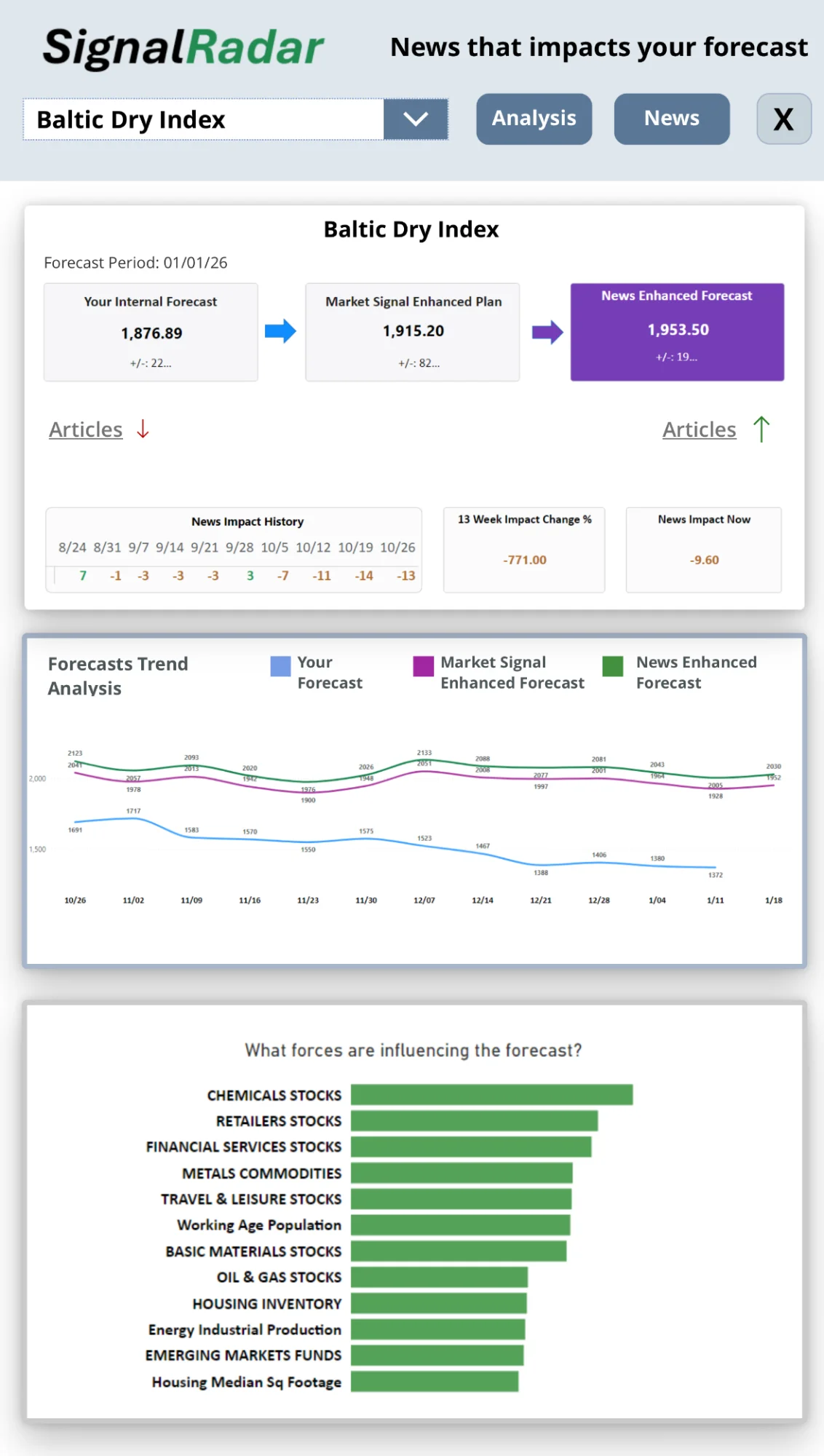Screen dimensions: 824x1456
Task: Select the Market Signal Enhanced Plan card
Action: [x=413, y=332]
